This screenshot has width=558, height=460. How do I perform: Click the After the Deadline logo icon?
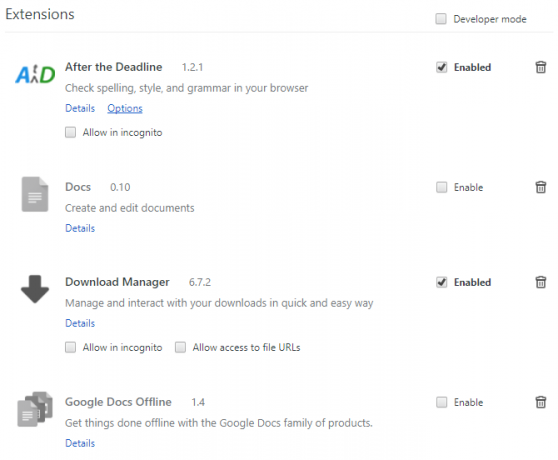[x=35, y=74]
